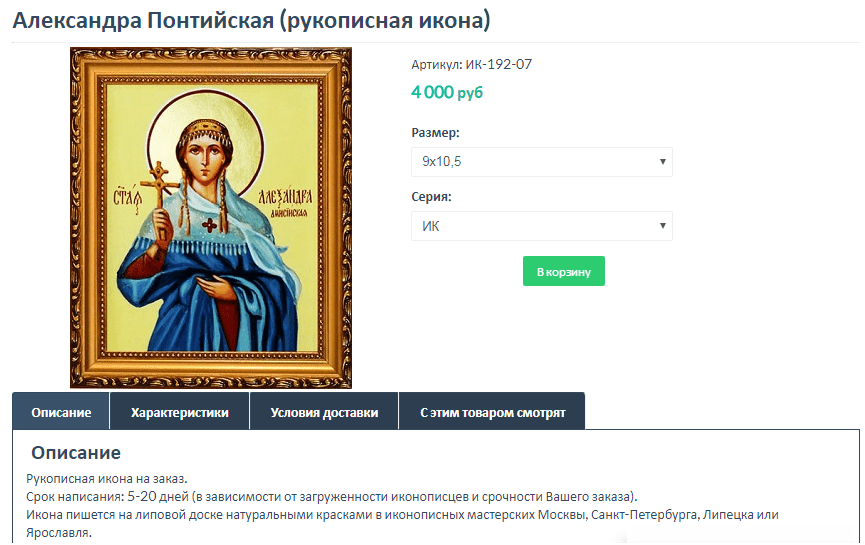Screen dimensions: 865x545
Task: Click the arrow of the series selector
Action: tap(663, 226)
